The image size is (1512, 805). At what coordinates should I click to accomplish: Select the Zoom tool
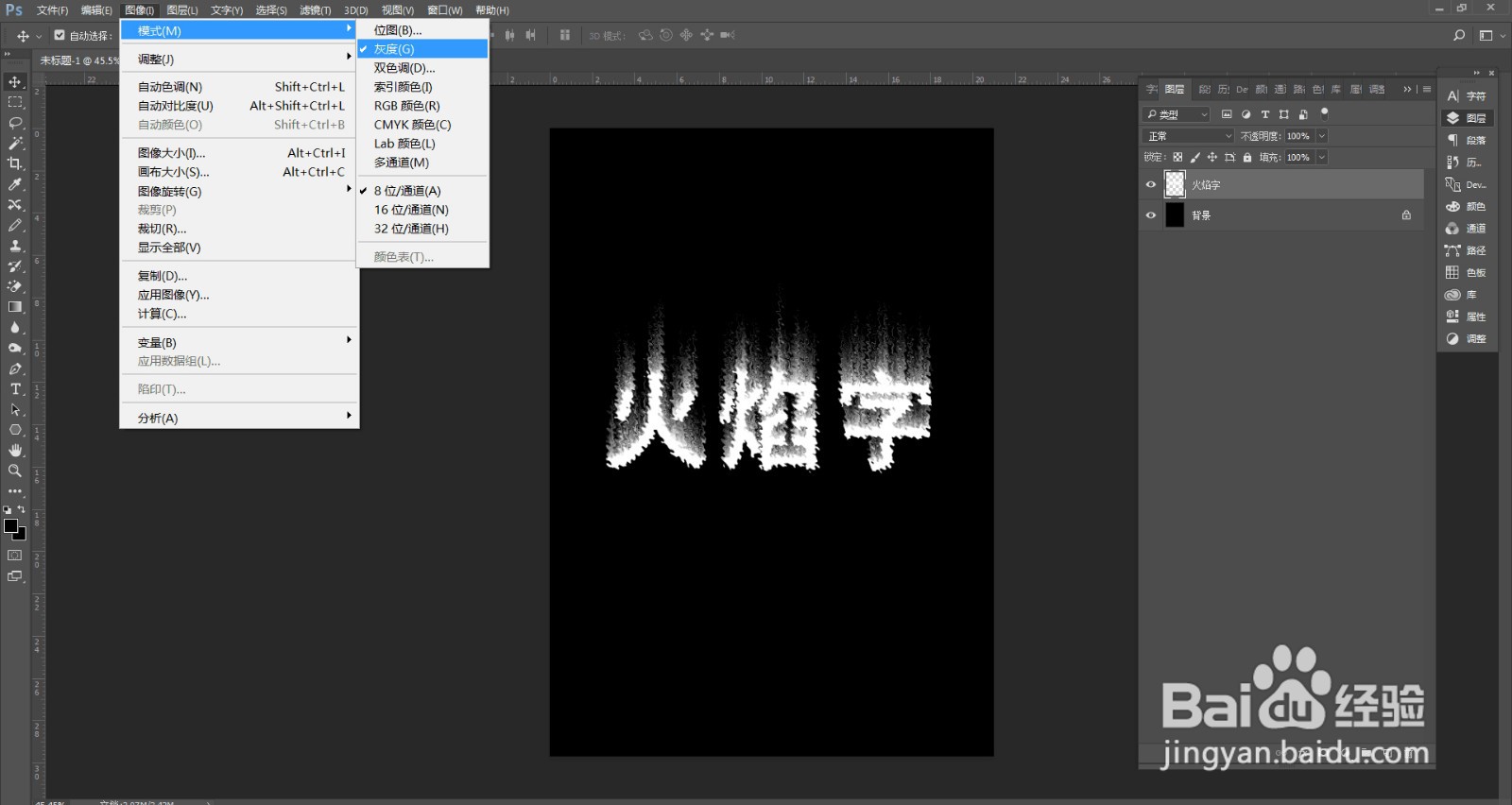(15, 471)
